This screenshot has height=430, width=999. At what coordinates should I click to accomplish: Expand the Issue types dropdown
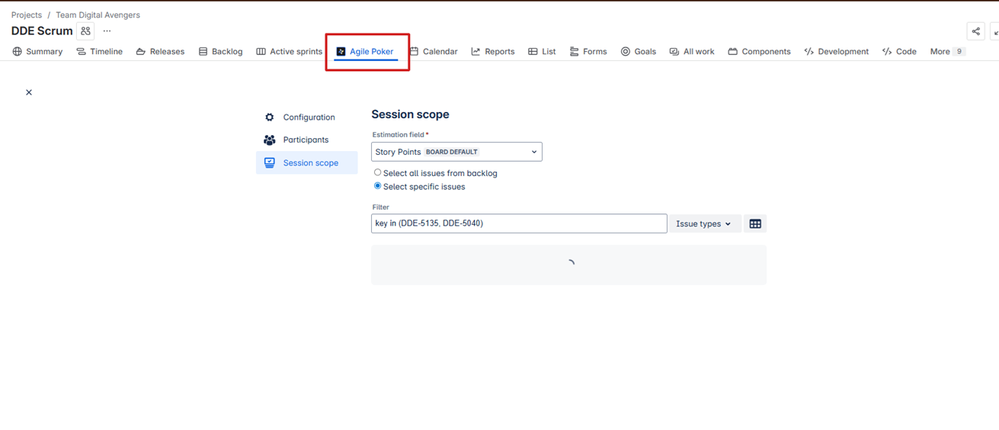(x=705, y=224)
